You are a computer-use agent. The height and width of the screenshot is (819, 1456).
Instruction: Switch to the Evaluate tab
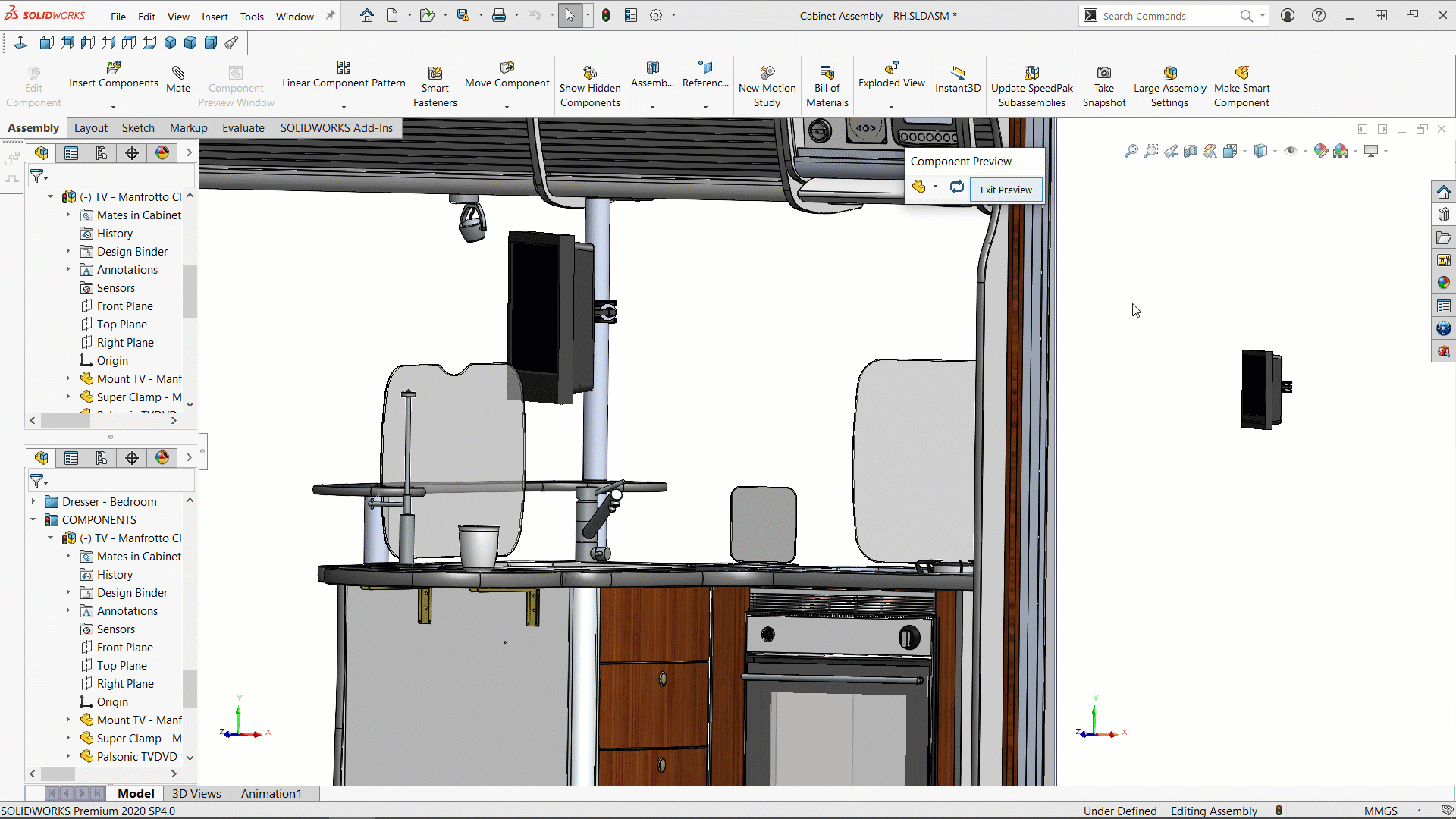pos(243,127)
